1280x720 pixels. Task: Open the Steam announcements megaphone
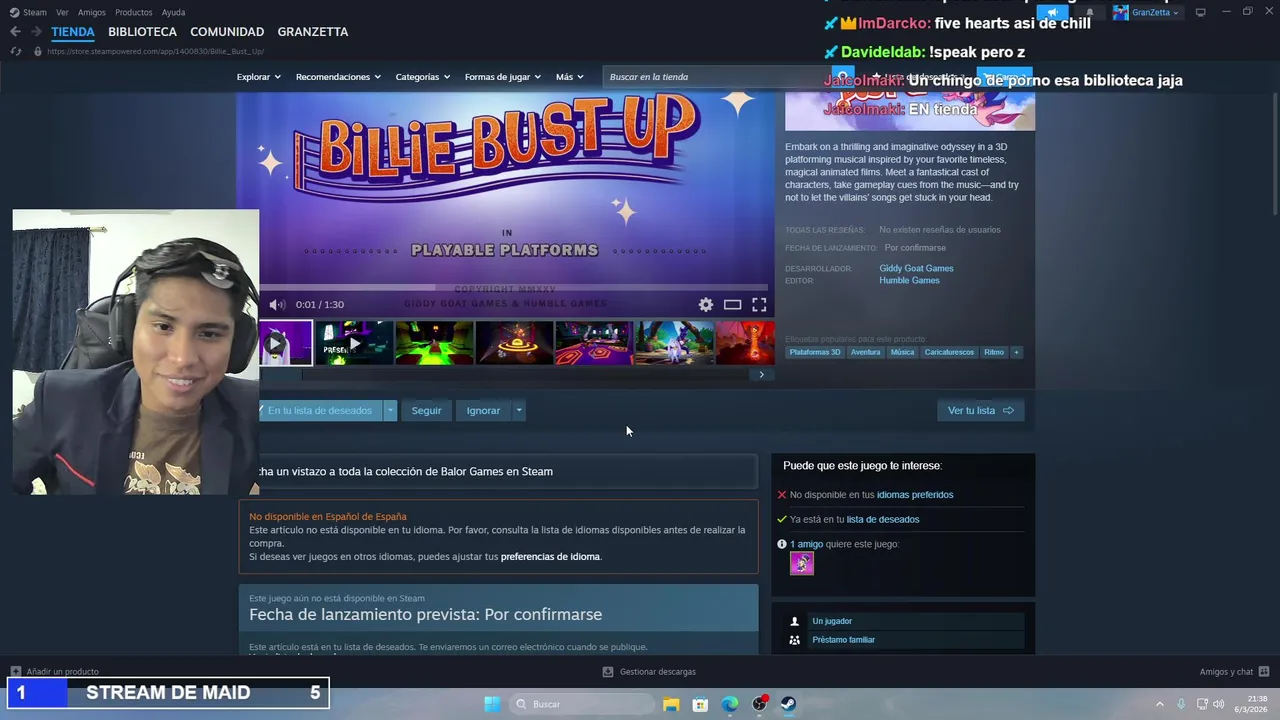click(x=1052, y=13)
